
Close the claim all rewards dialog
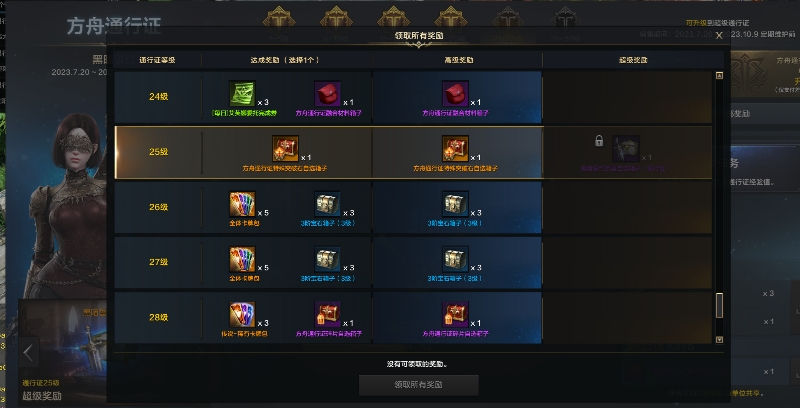(x=719, y=35)
